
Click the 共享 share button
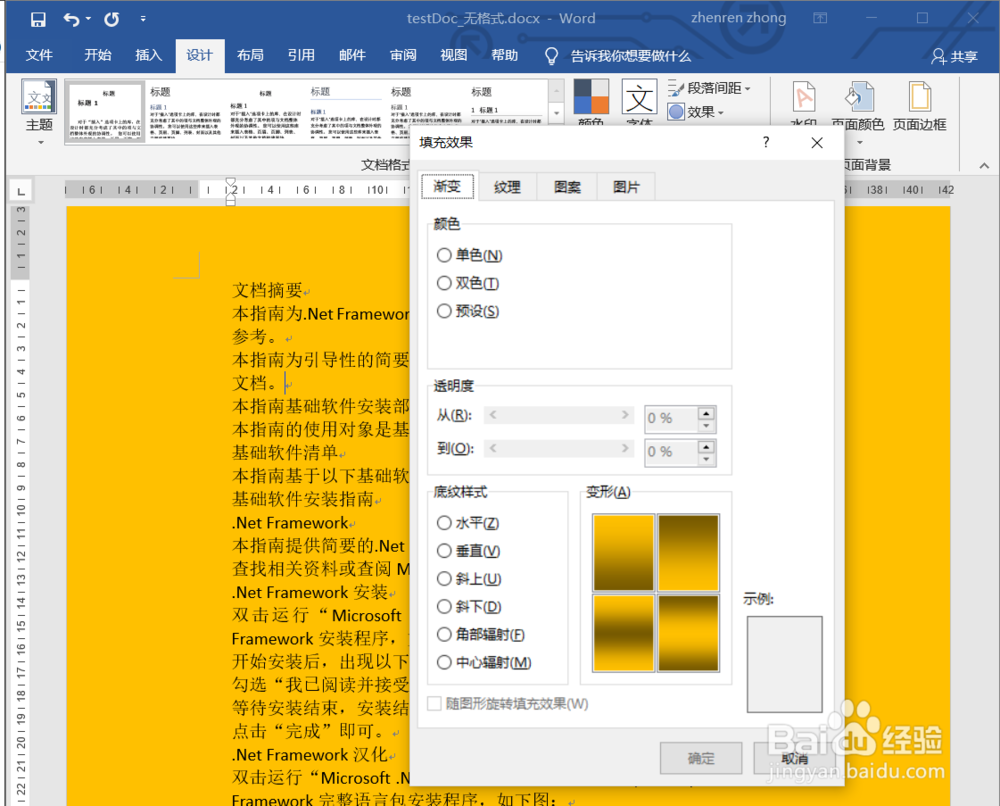click(954, 56)
